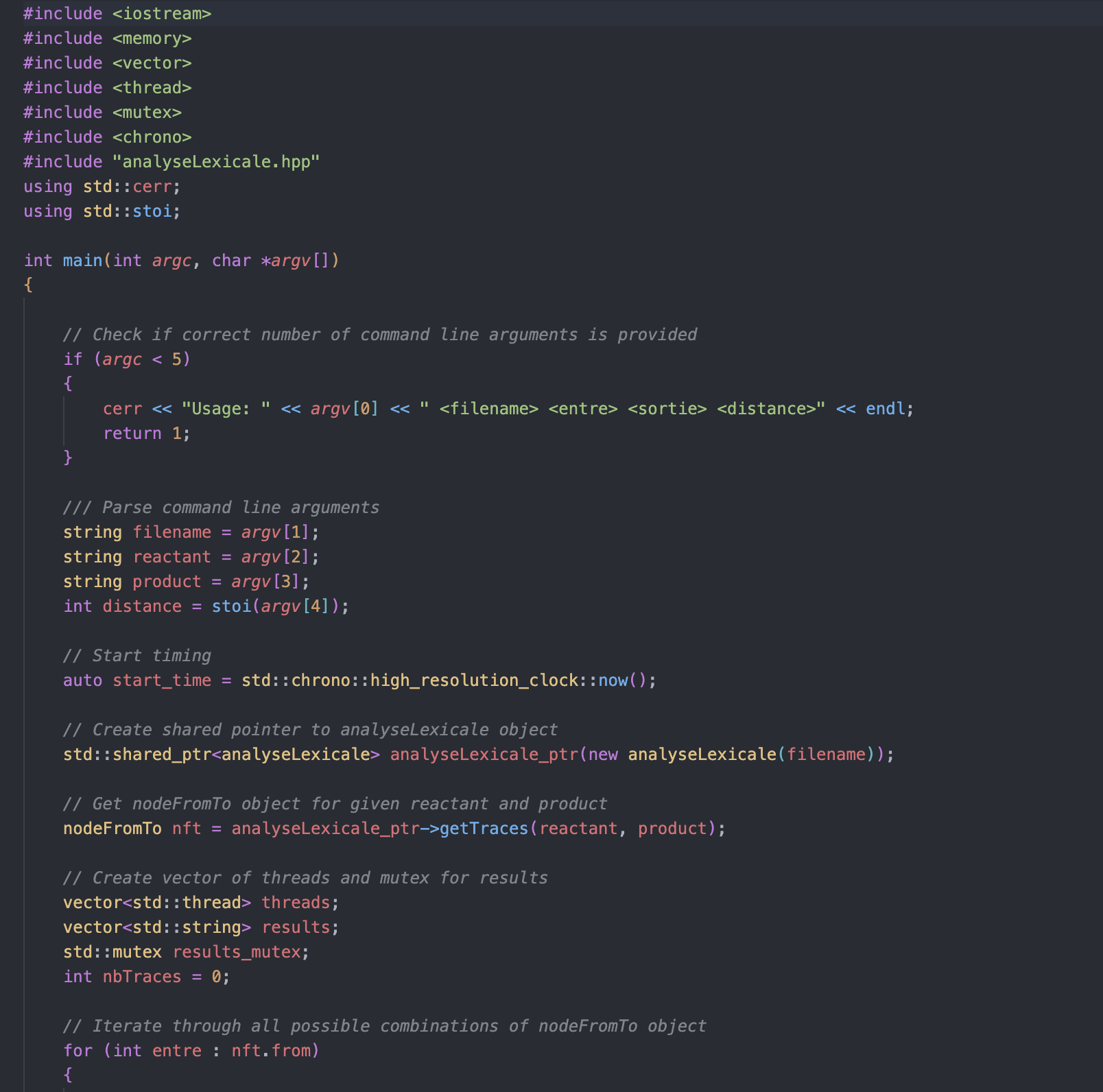The image size is (1103, 1092).
Task: Click the '<filename> <entre> <sortie> <distance>' string
Action: point(623,409)
